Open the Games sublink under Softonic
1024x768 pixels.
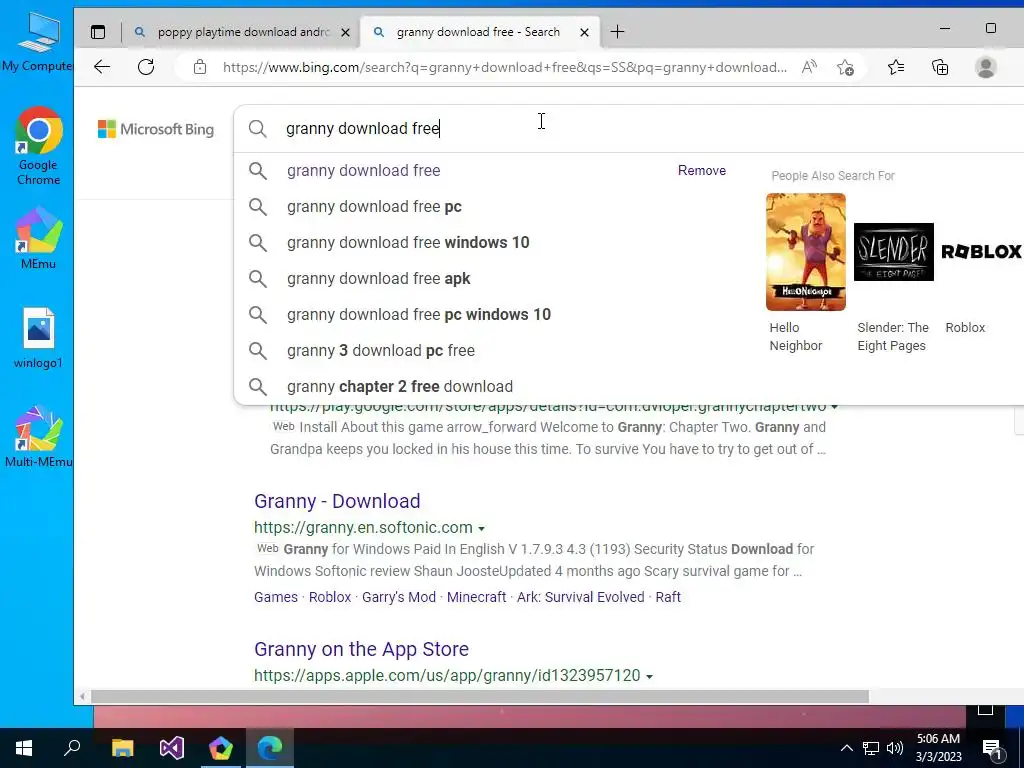[276, 597]
